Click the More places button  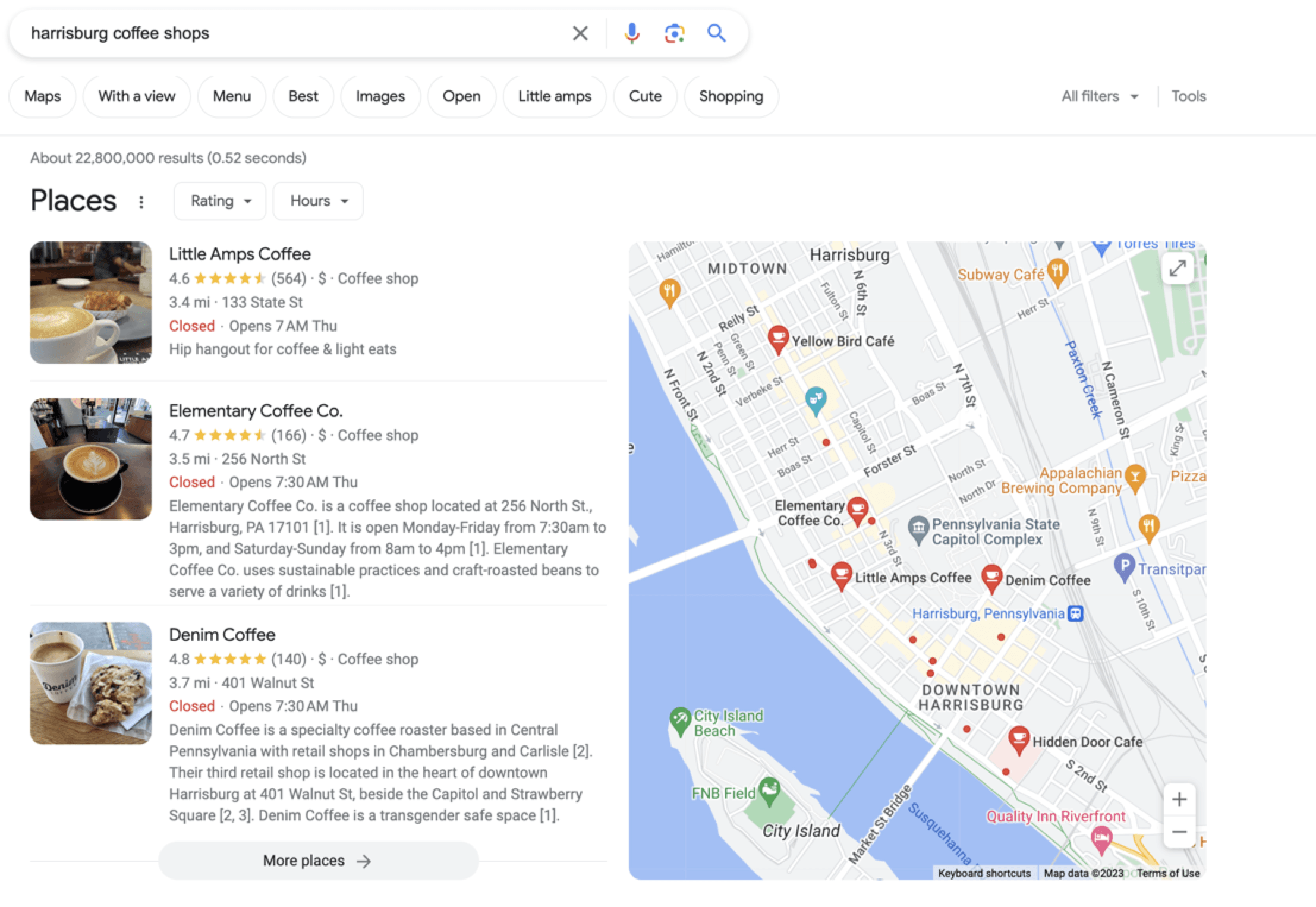318,861
